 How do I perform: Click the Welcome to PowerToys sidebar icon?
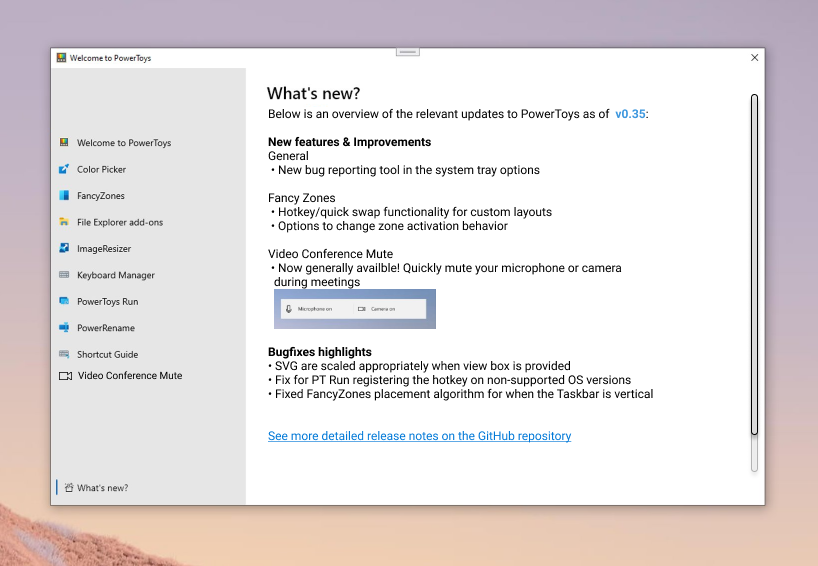tap(64, 143)
